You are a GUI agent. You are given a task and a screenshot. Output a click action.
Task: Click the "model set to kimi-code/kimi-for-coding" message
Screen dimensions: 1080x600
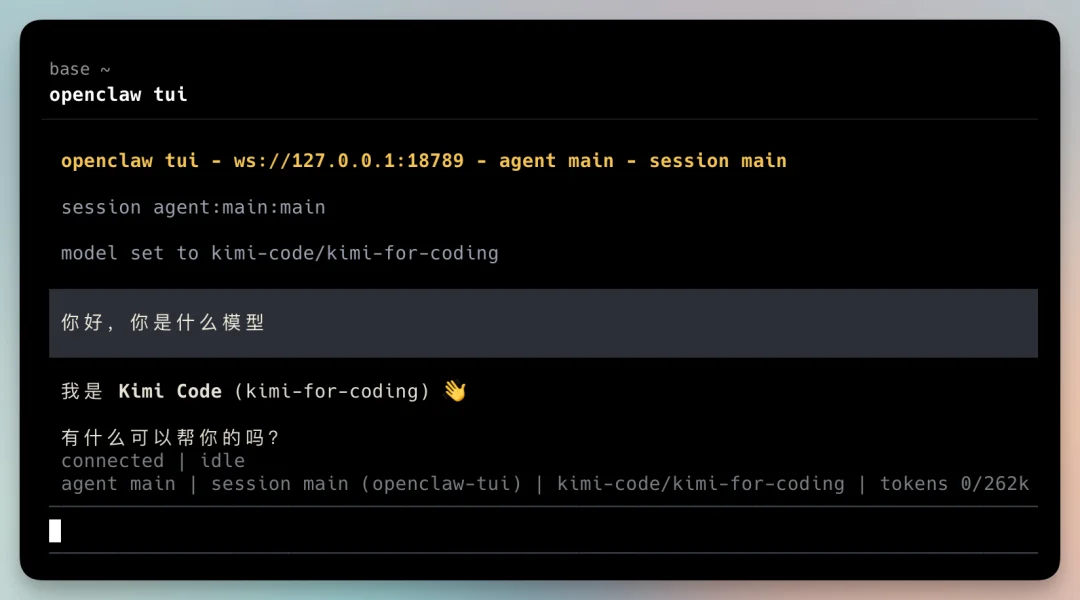click(x=279, y=253)
